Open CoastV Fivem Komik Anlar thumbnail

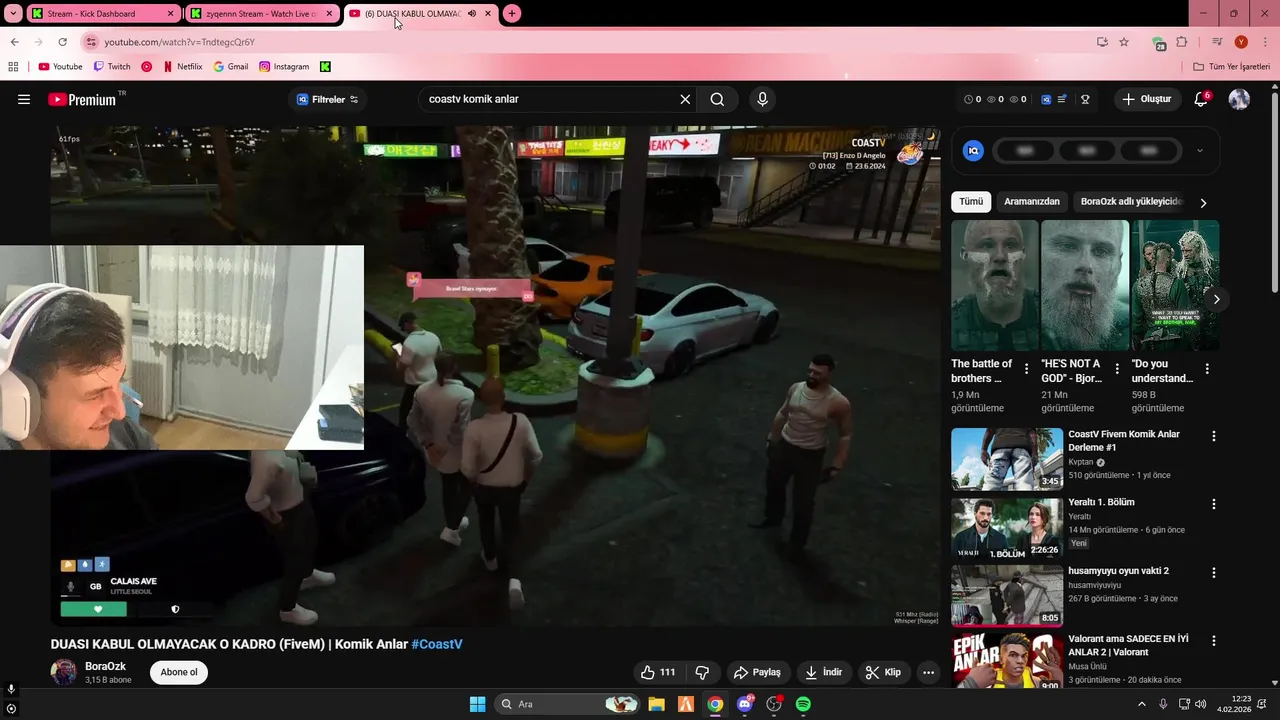coord(1007,459)
